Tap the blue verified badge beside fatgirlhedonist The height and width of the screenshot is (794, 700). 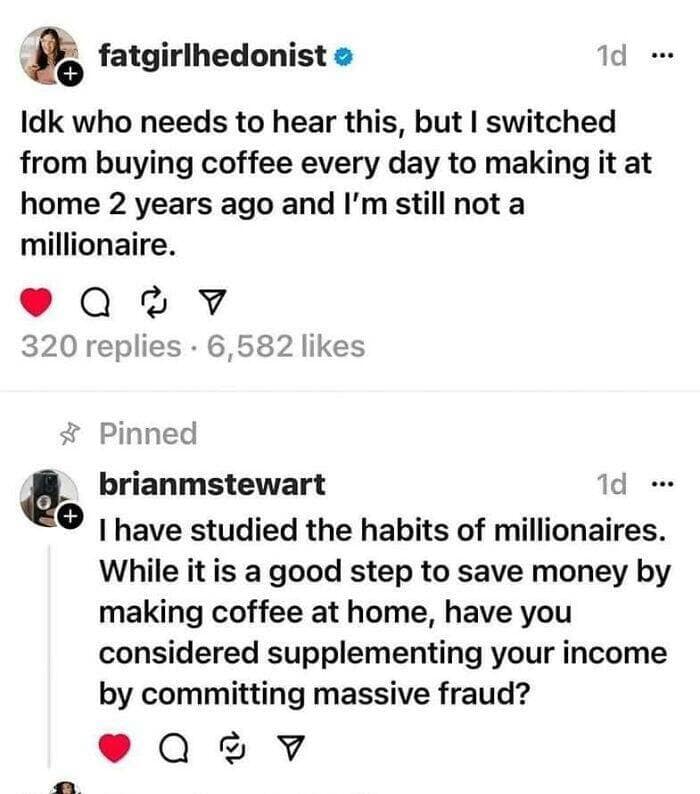tap(340, 57)
